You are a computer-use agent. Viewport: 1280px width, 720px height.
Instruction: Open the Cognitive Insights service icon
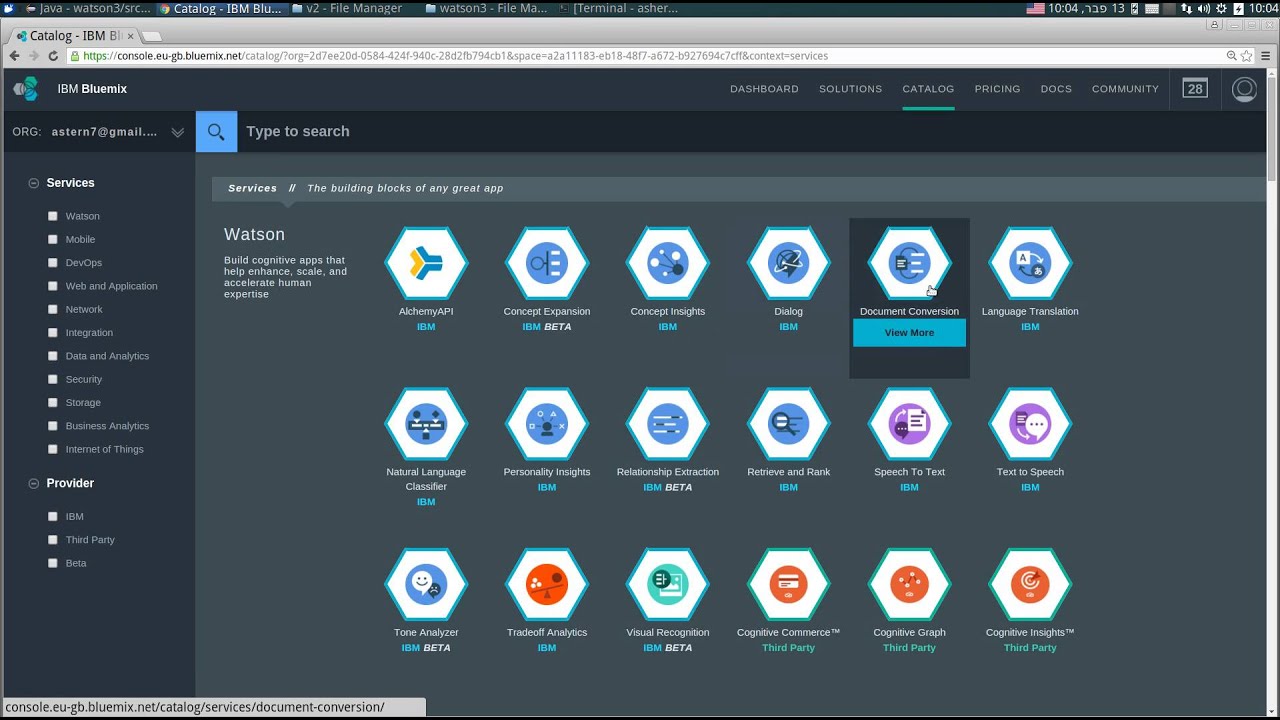(1030, 584)
